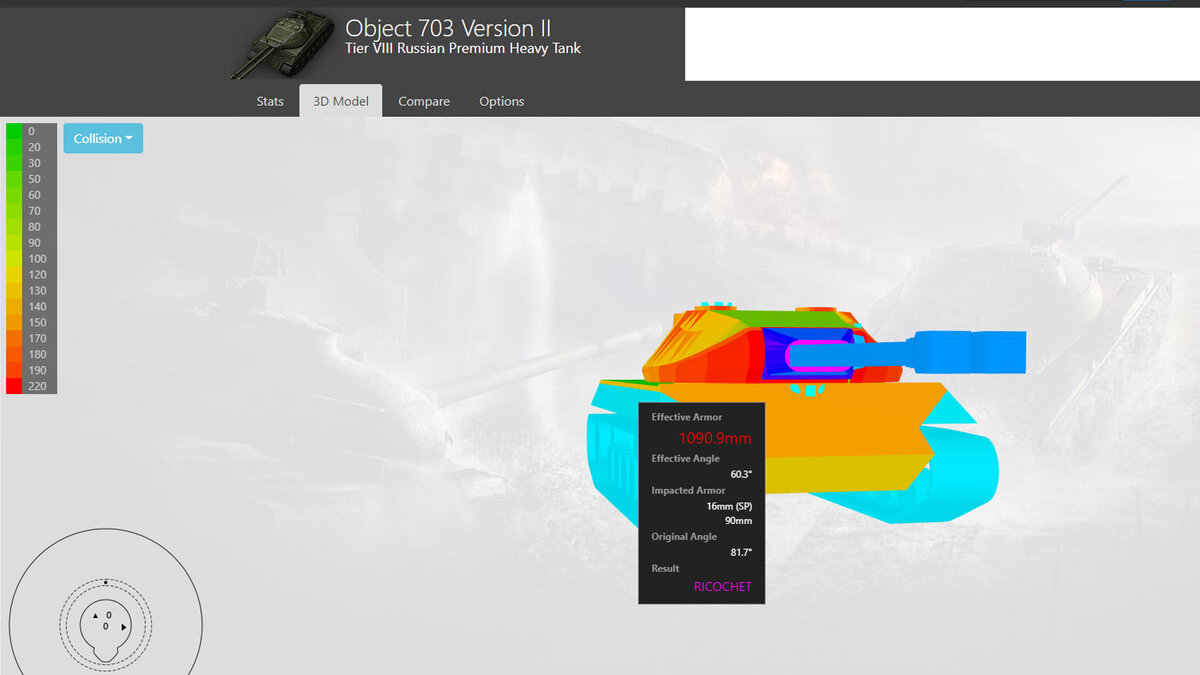This screenshot has width=1200, height=675.
Task: Open the Collision dropdown menu
Action: [103, 138]
